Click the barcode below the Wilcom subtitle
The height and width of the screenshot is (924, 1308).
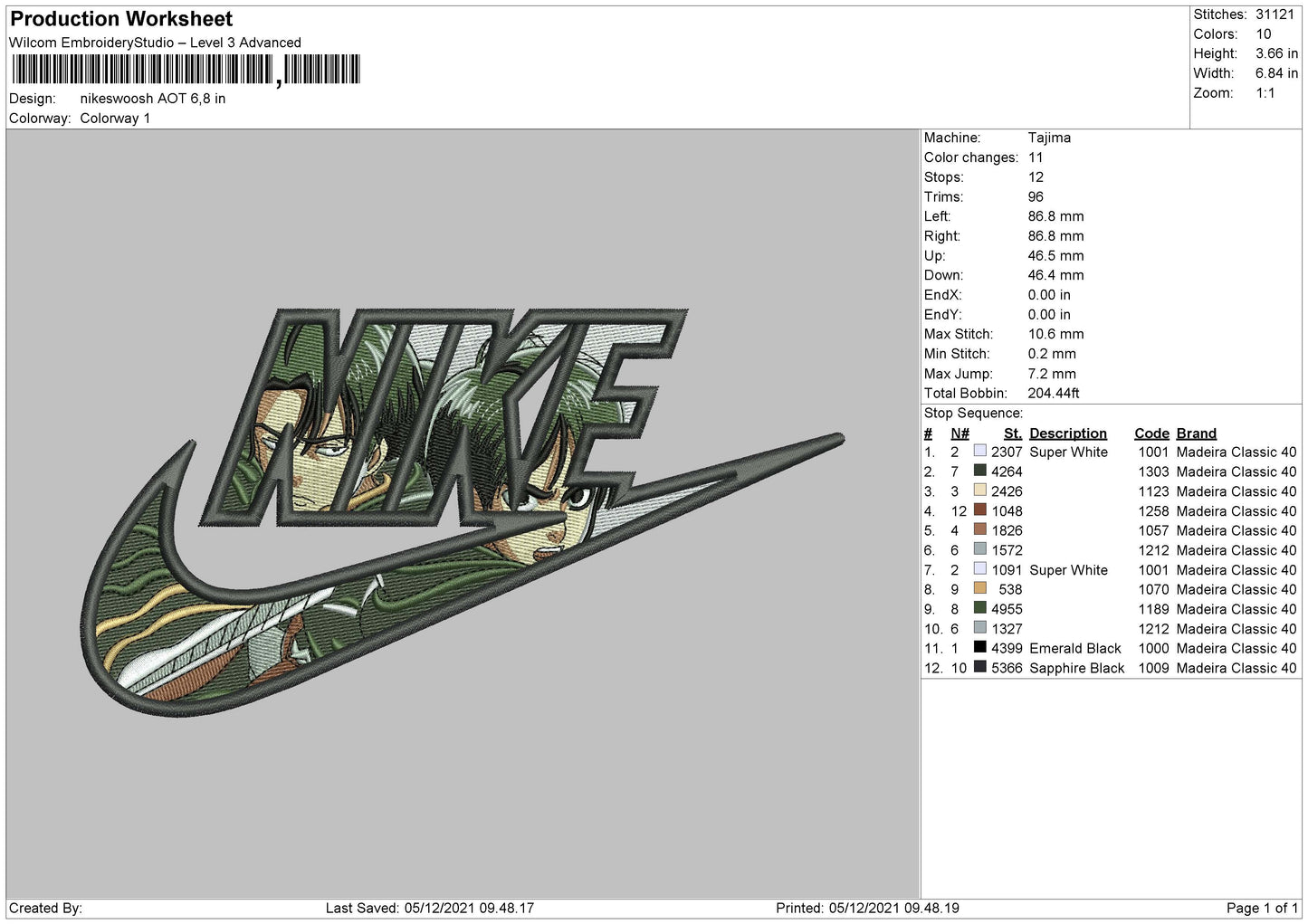[186, 70]
